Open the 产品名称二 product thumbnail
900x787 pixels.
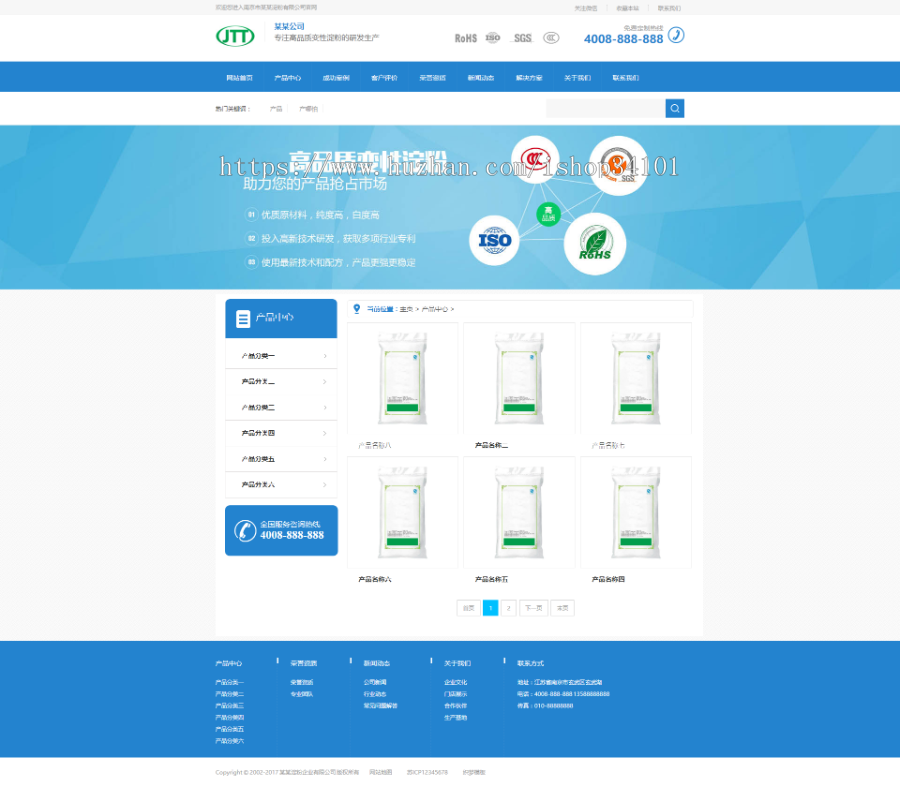519,378
